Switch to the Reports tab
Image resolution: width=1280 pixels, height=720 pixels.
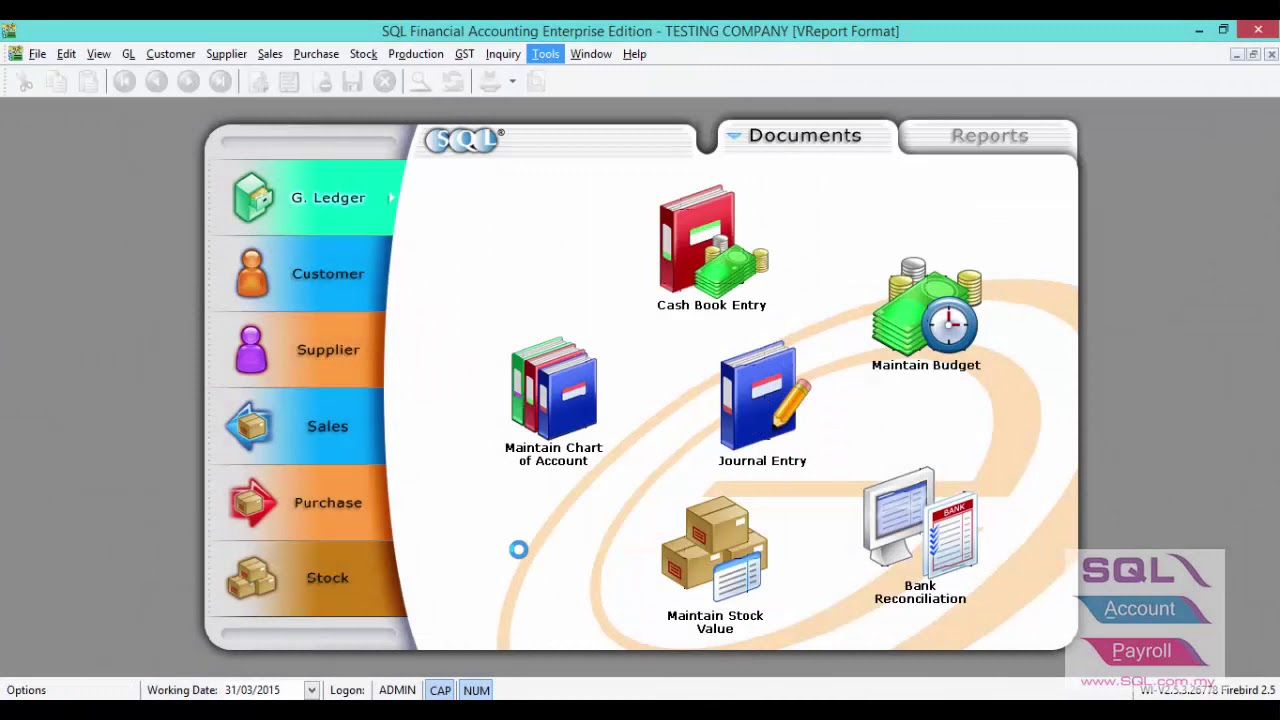click(x=988, y=136)
